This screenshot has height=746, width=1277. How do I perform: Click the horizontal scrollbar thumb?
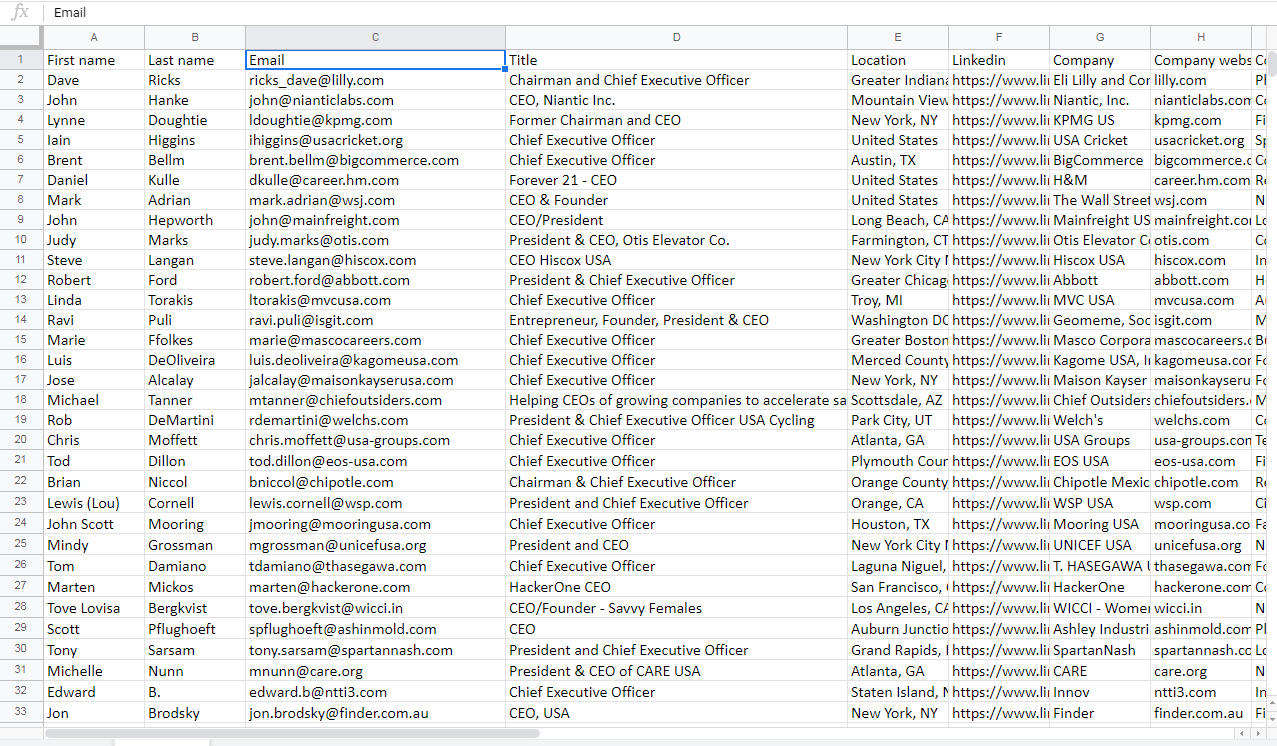click(292, 733)
